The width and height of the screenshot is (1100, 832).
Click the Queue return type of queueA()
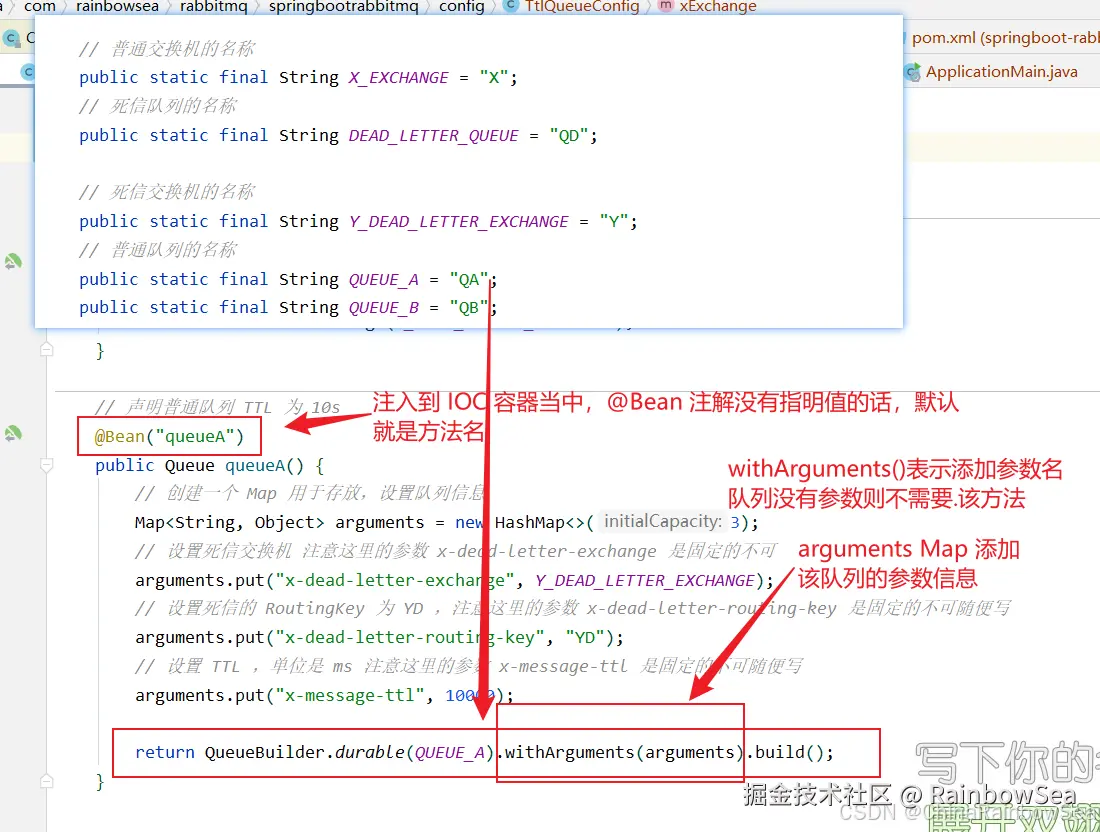[189, 465]
